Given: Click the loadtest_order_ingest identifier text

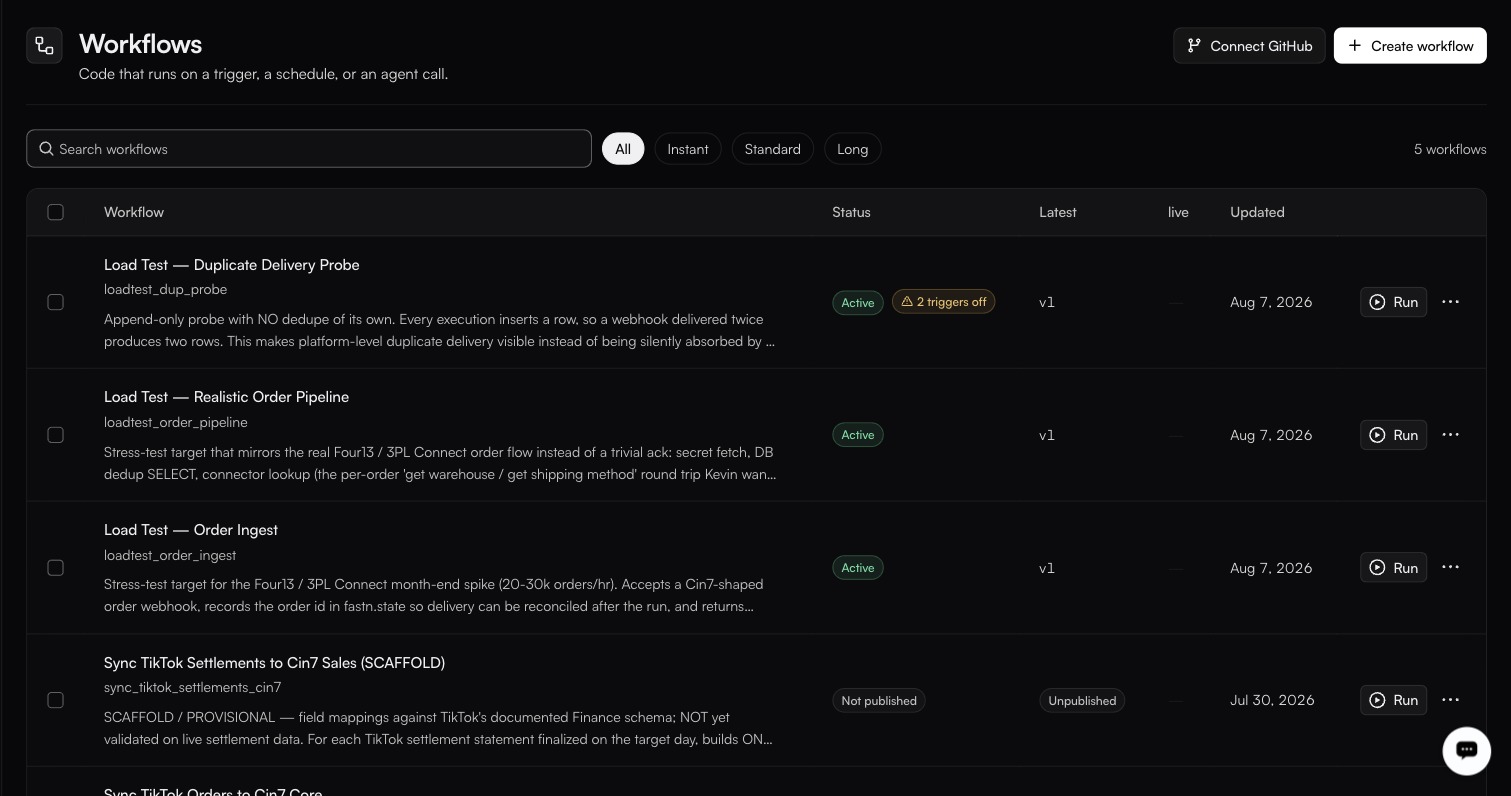Looking at the screenshot, I should tap(170, 555).
